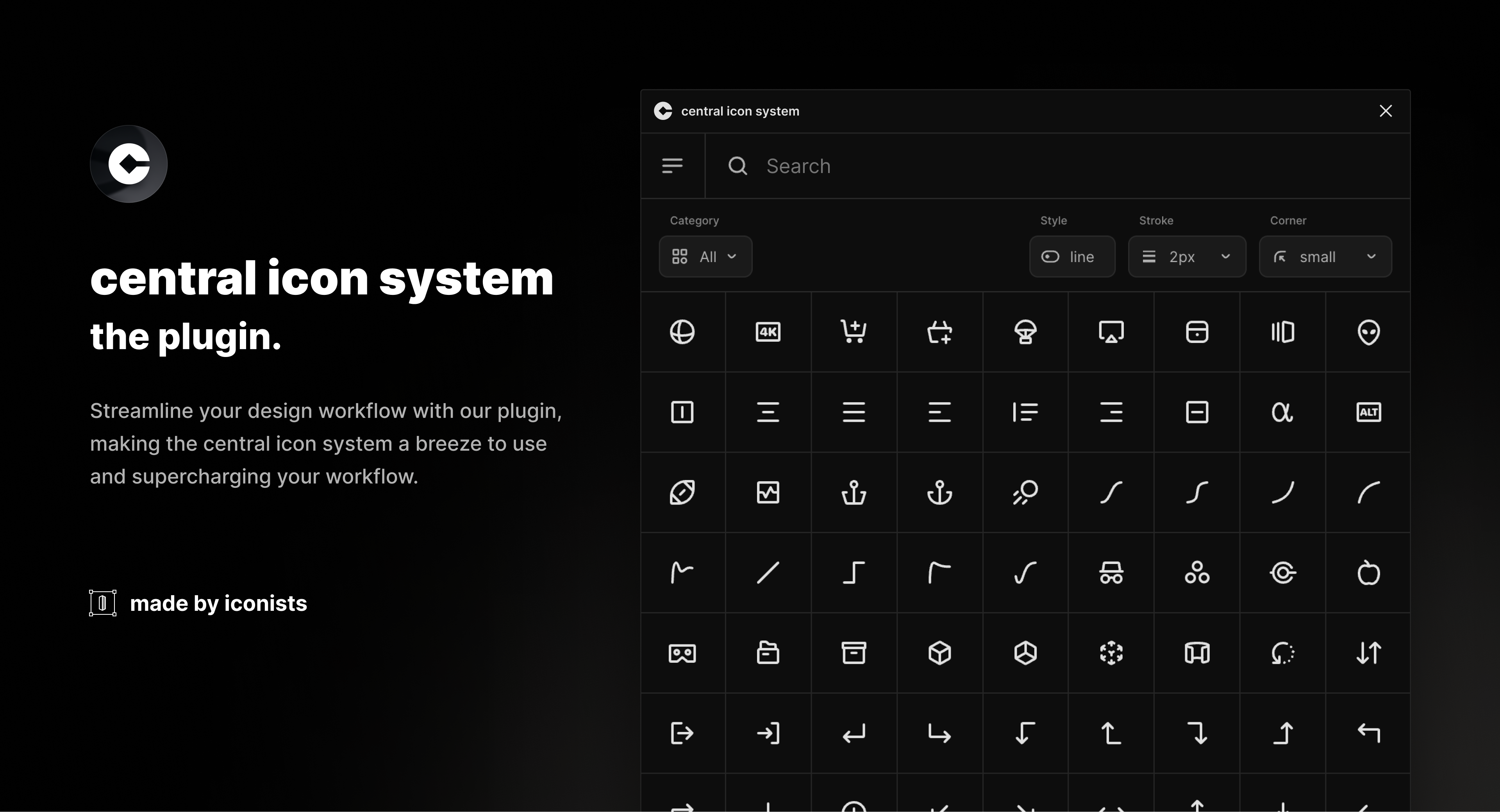
Task: Select the VR cardboard headset icon
Action: pos(682,653)
